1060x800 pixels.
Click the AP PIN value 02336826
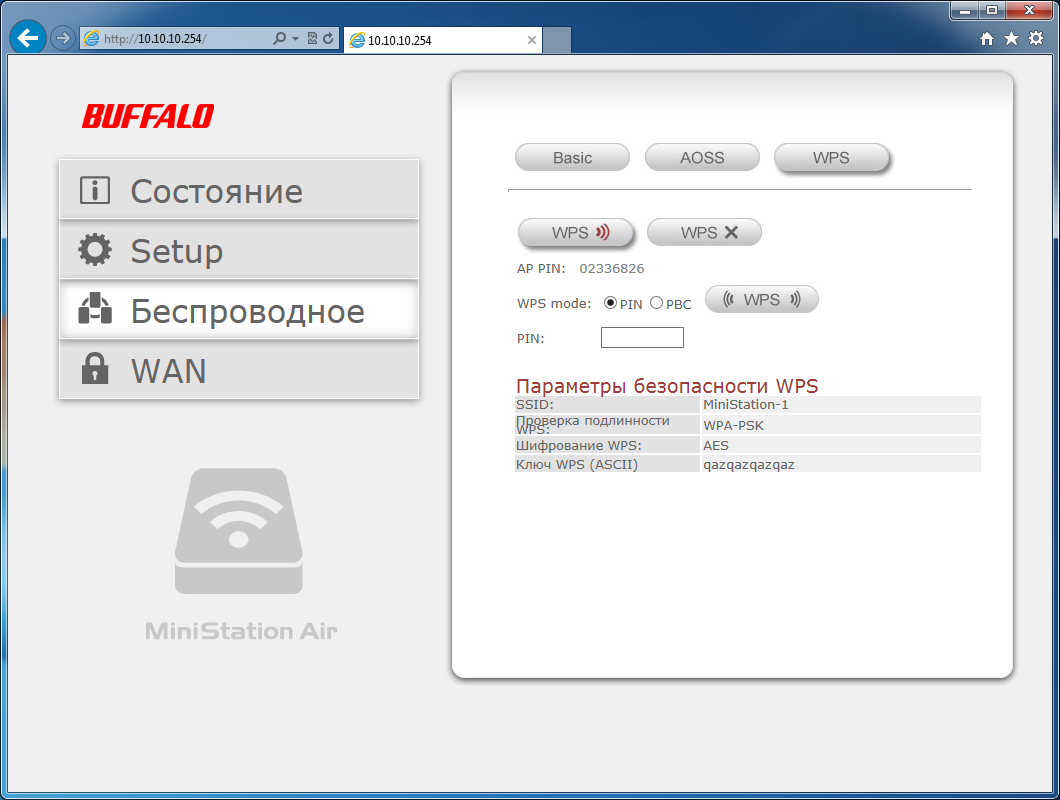pos(612,268)
